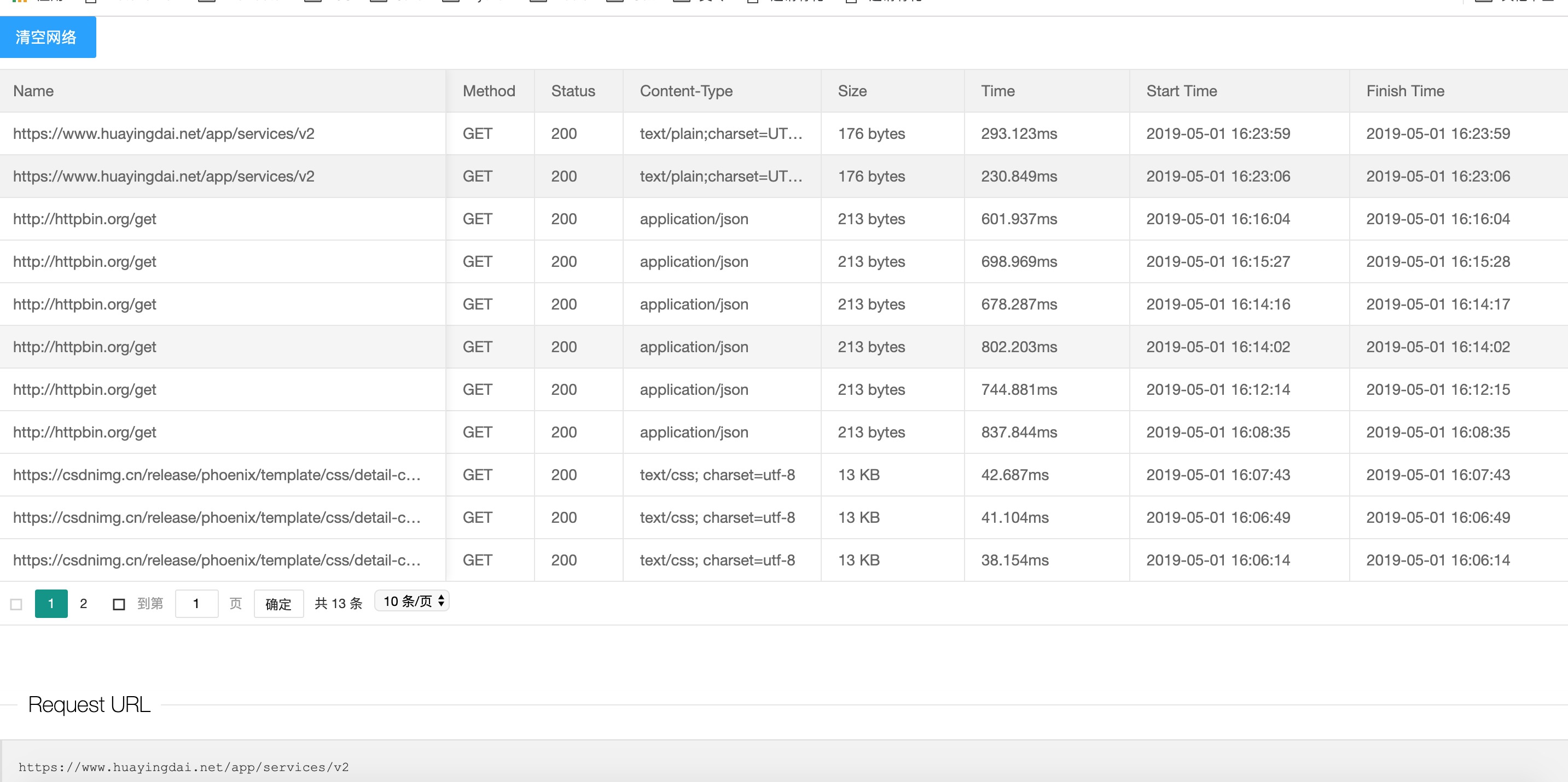
Task: Click the Finish Time 2019-05-01 16:15:28 cell
Action: 1459,261
